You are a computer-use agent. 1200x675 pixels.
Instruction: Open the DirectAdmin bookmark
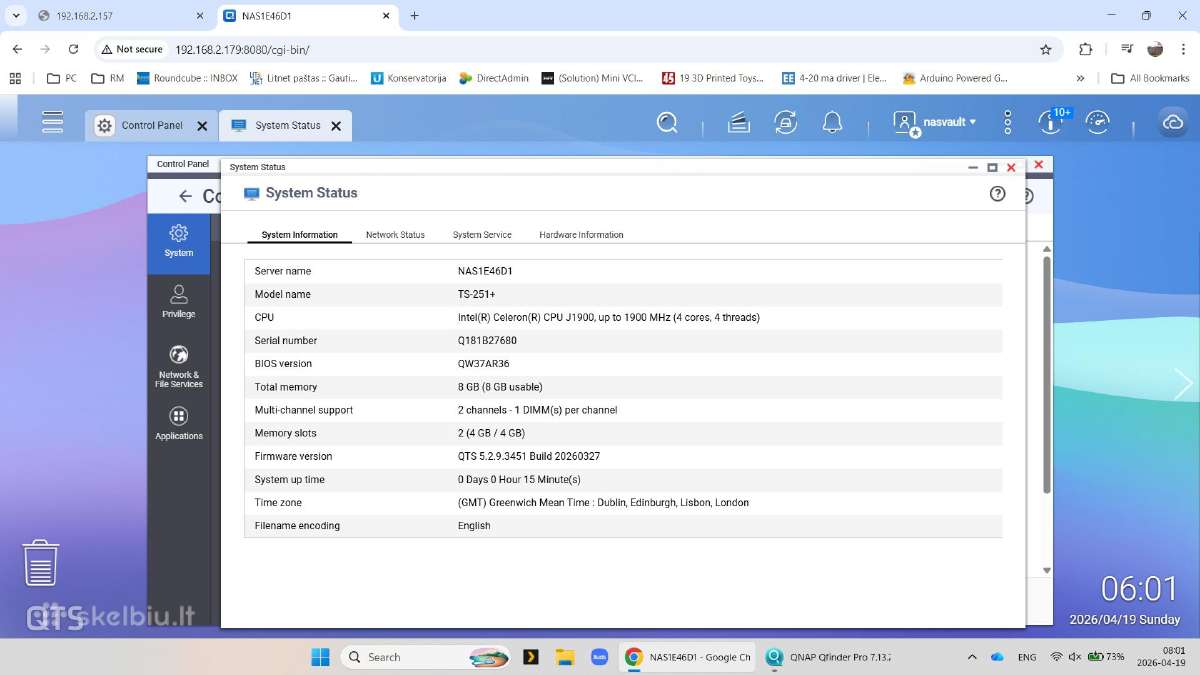(494, 78)
